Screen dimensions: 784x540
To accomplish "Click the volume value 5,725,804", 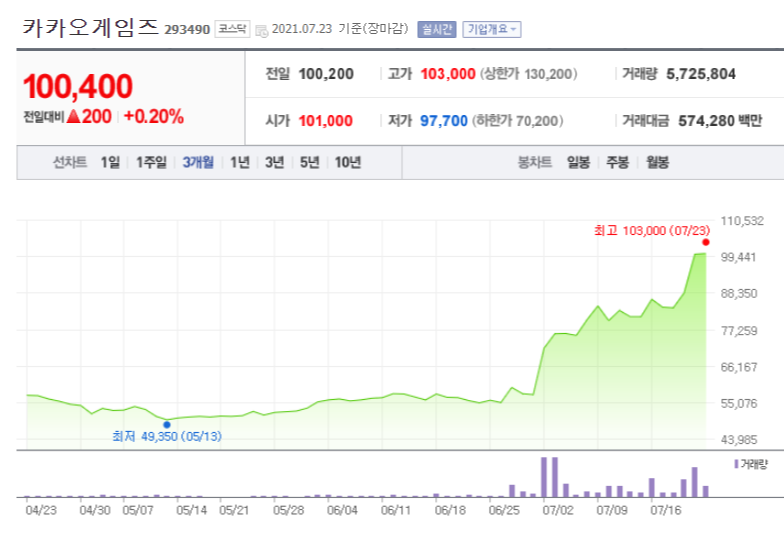I will coord(701,74).
